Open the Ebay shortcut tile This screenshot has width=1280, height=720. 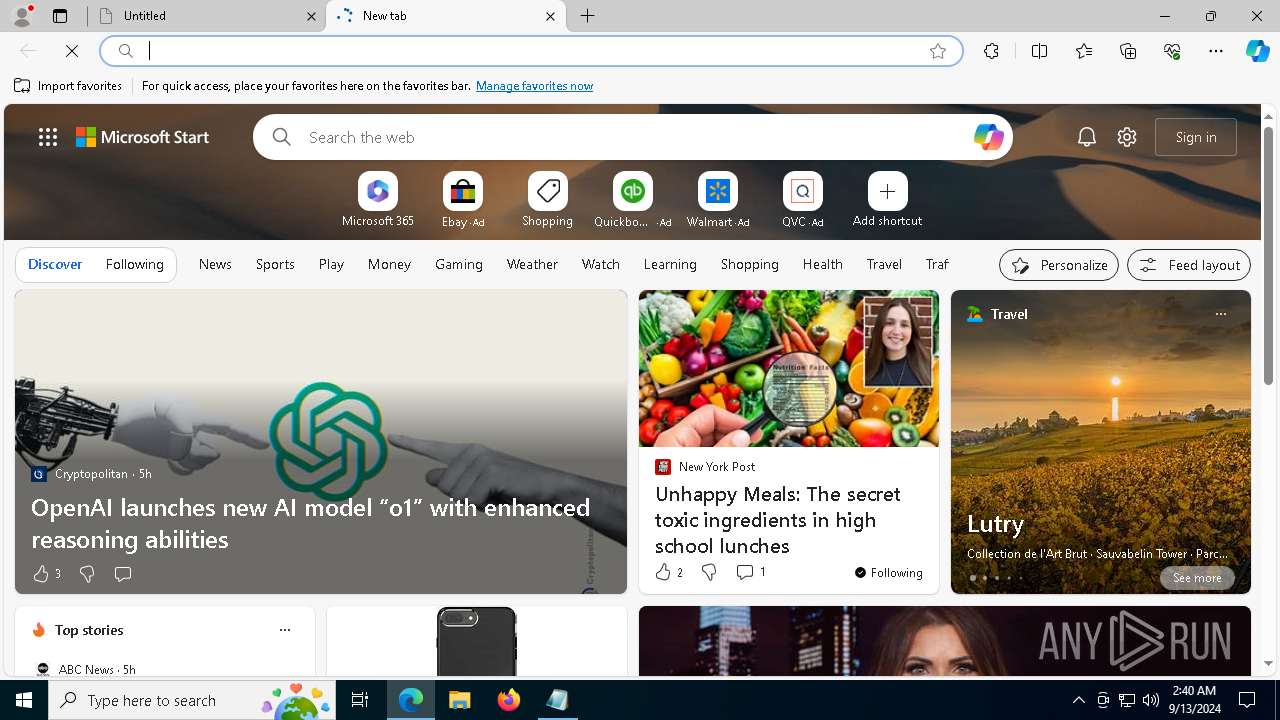[x=462, y=200]
